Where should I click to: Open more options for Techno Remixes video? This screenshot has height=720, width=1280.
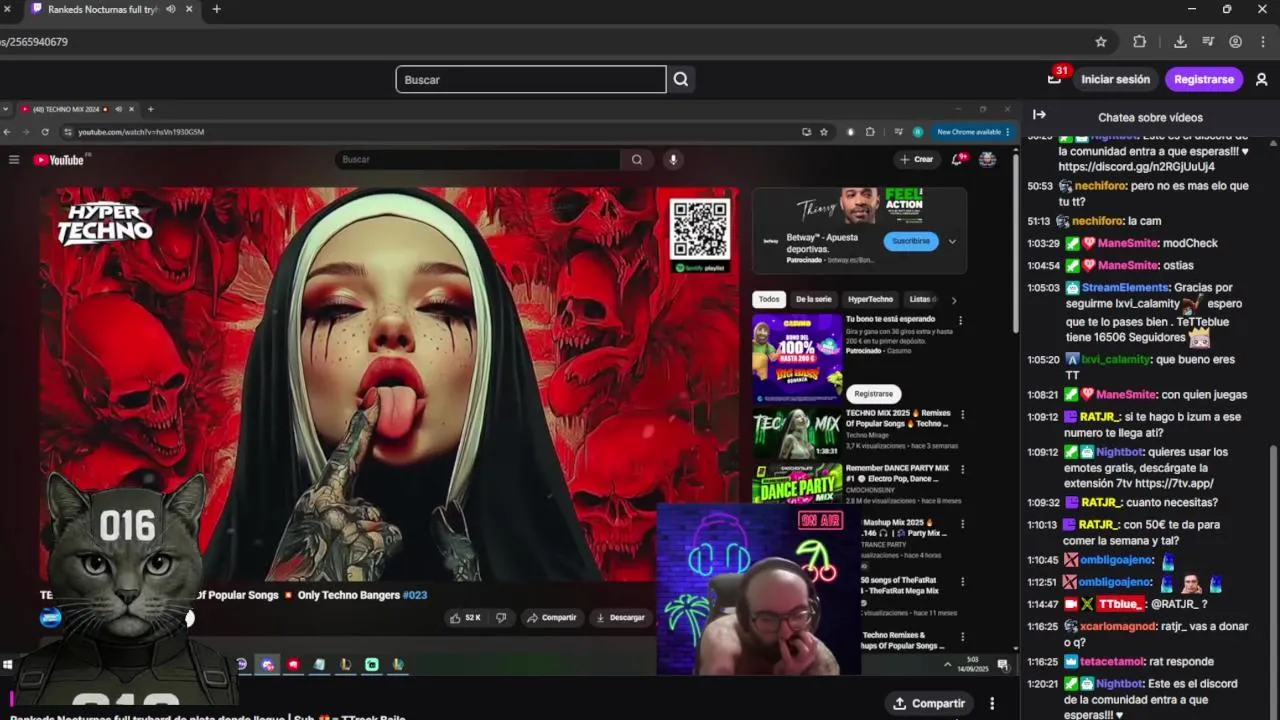click(x=963, y=636)
